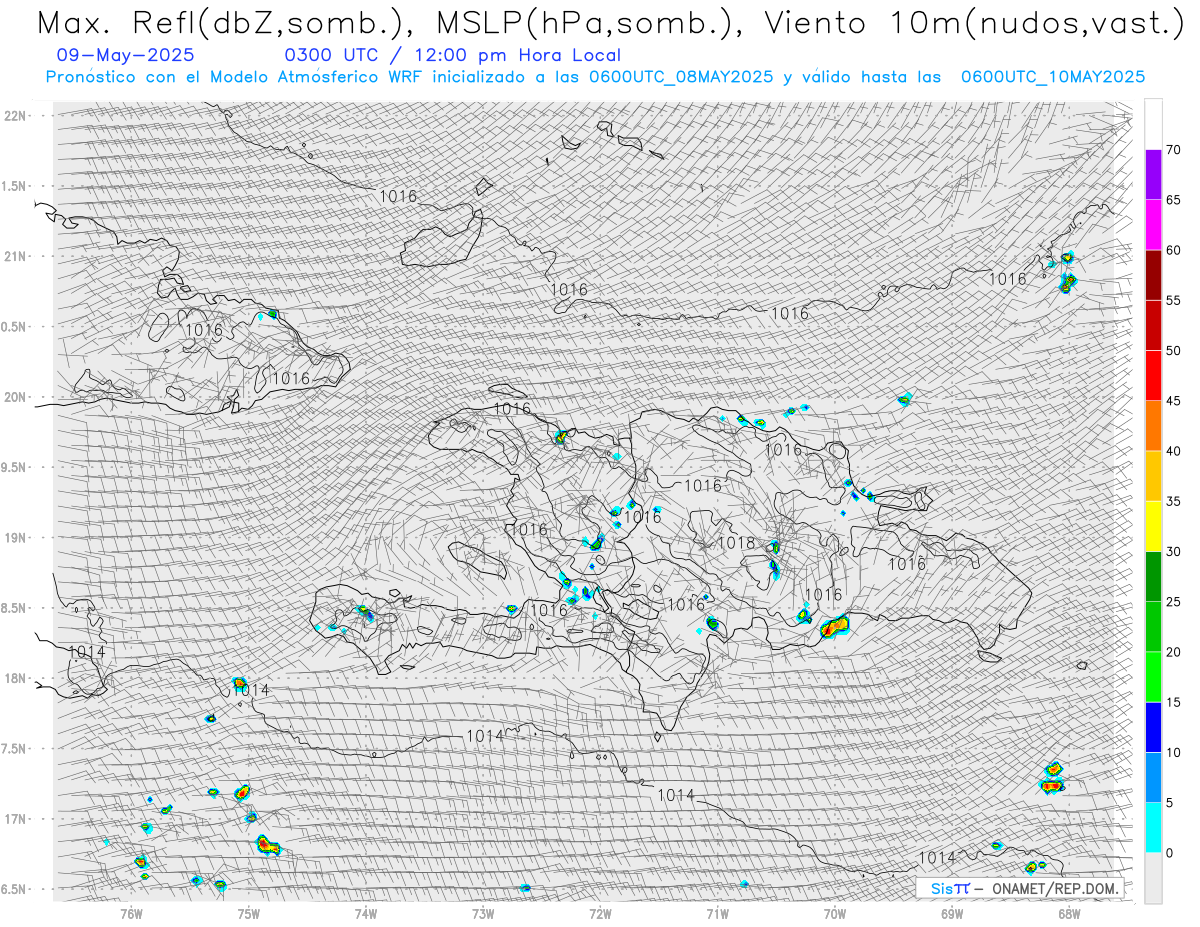Select the '22N' latitude axis label
1200x927 pixels.
(14, 116)
